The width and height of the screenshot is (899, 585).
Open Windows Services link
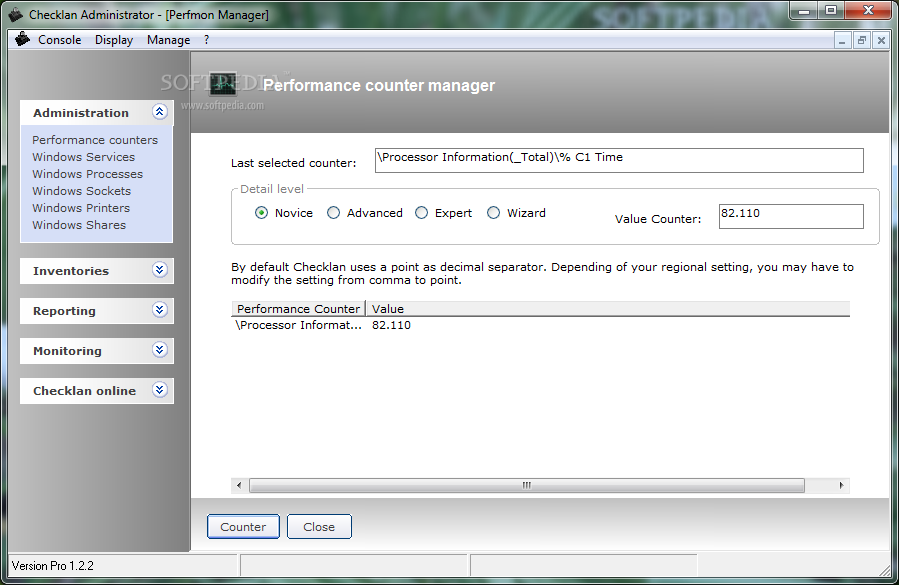(84, 157)
